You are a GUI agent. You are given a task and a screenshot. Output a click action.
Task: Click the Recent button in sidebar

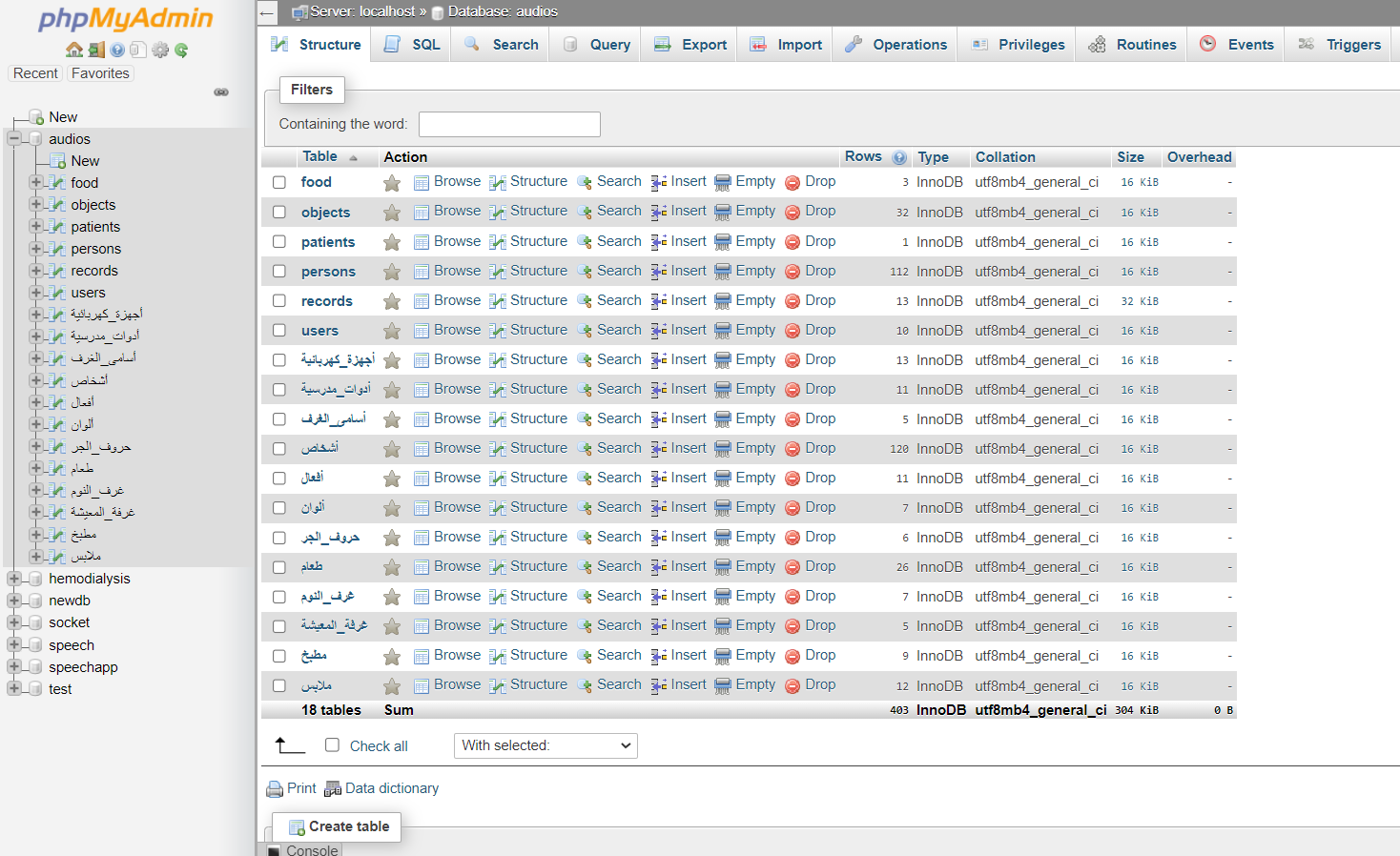(x=35, y=73)
